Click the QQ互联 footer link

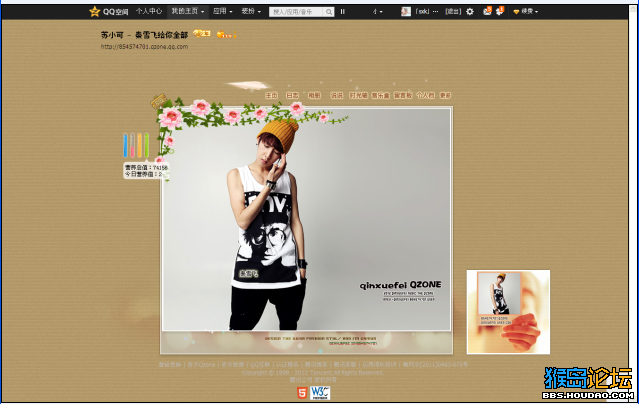tap(260, 364)
